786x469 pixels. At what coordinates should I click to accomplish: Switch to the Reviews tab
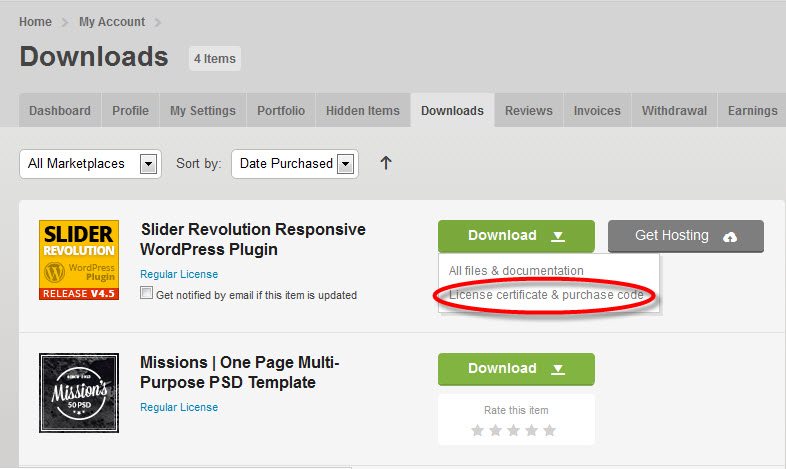click(x=528, y=110)
